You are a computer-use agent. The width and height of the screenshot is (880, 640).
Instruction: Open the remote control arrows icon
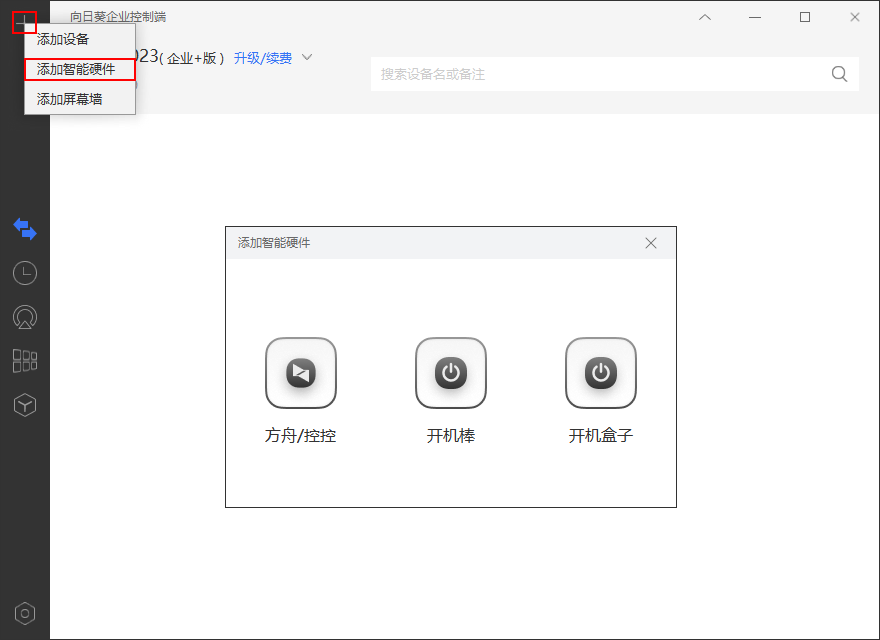(x=25, y=229)
